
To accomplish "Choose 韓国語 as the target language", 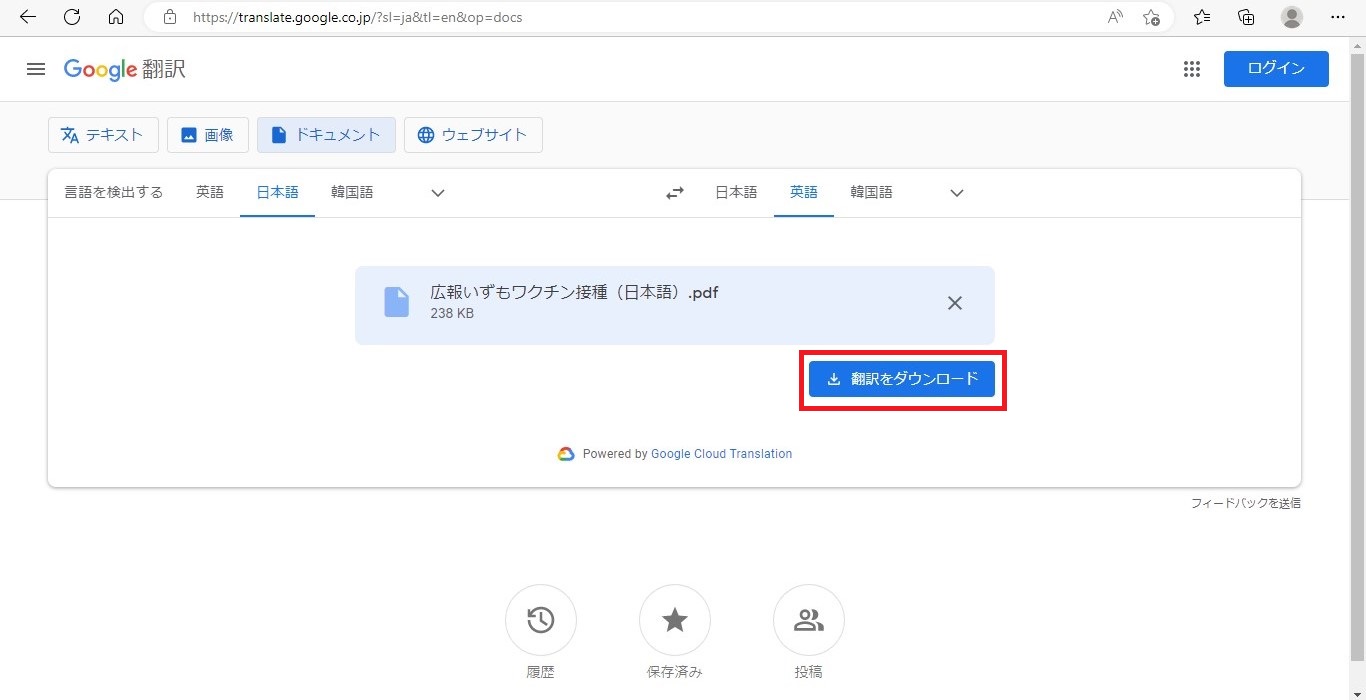I will (x=871, y=192).
